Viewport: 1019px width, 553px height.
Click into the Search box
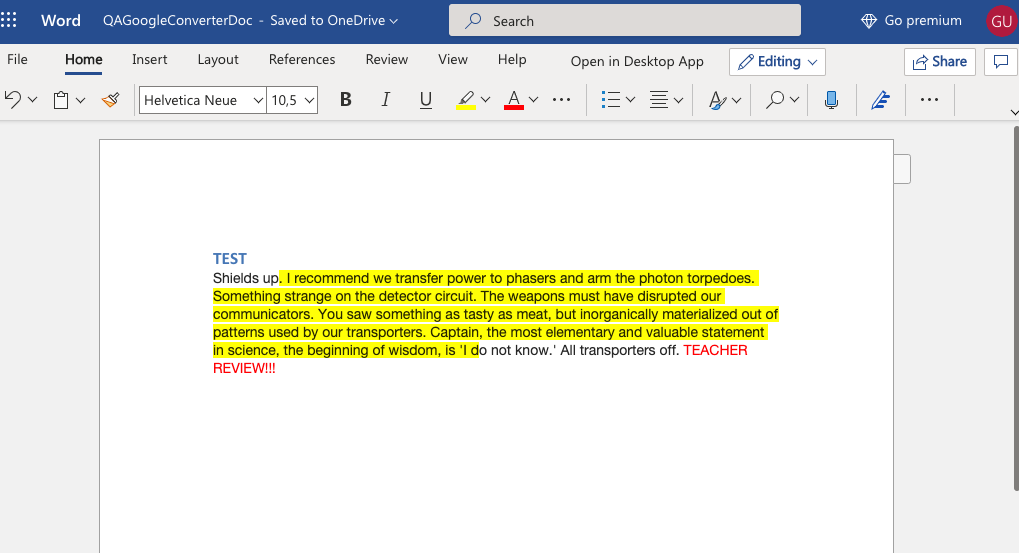(x=625, y=21)
